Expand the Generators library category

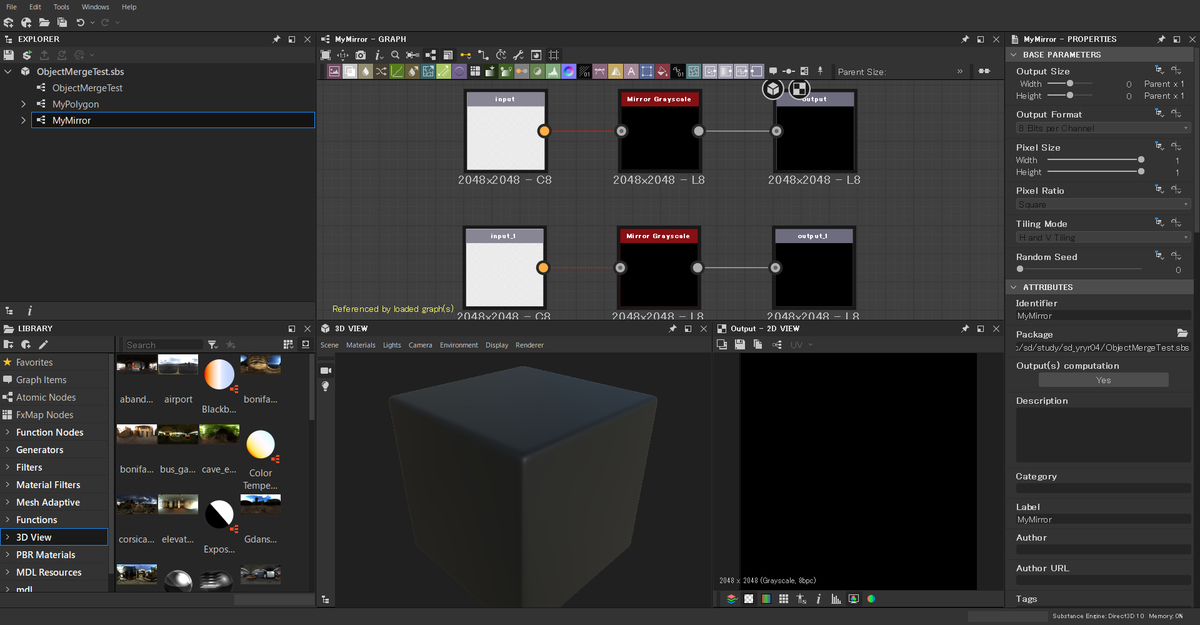pos(8,450)
